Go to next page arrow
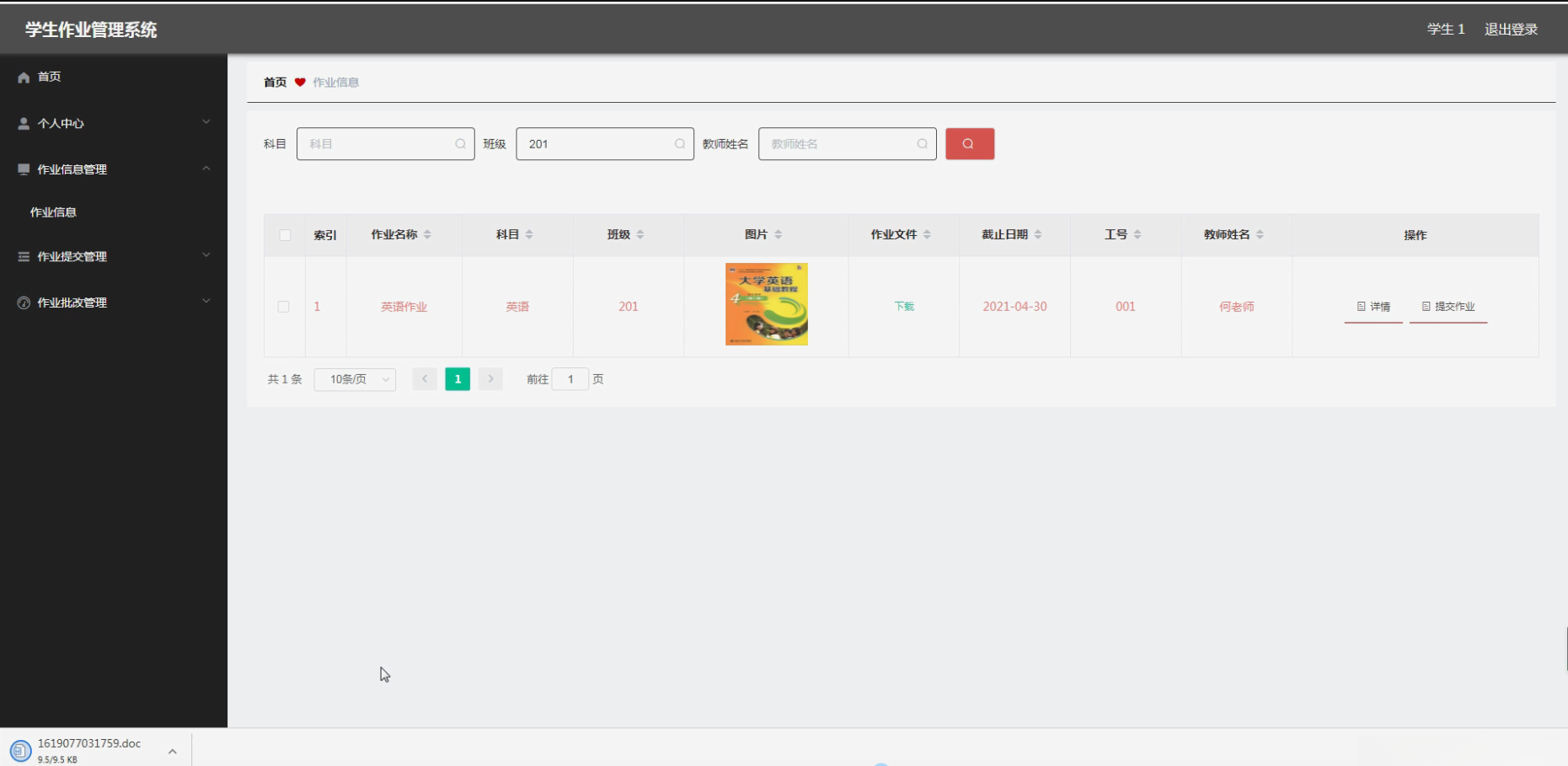This screenshot has width=1568, height=766. [490, 379]
